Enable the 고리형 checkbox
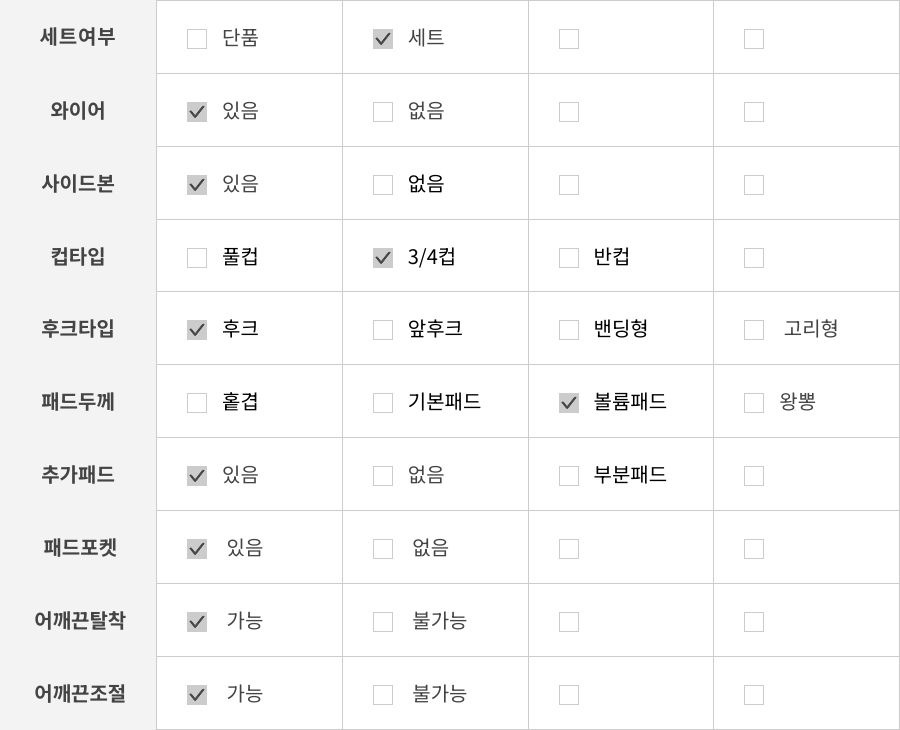This screenshot has width=900, height=730. pos(754,330)
